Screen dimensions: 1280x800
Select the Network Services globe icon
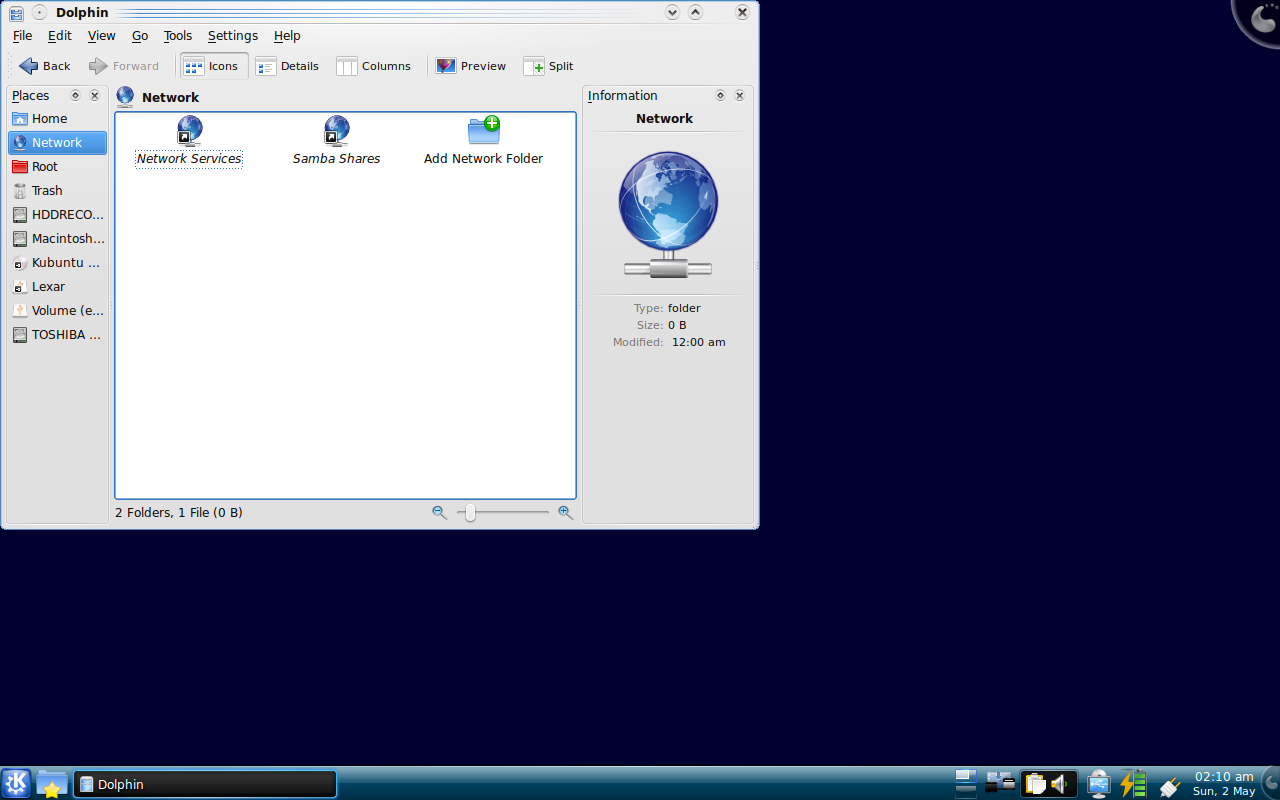click(189, 131)
